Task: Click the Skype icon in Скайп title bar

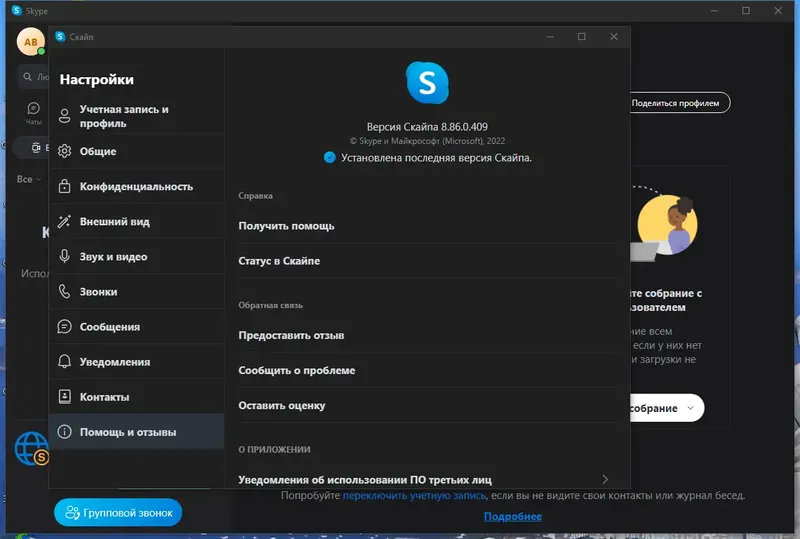Action: click(60, 36)
